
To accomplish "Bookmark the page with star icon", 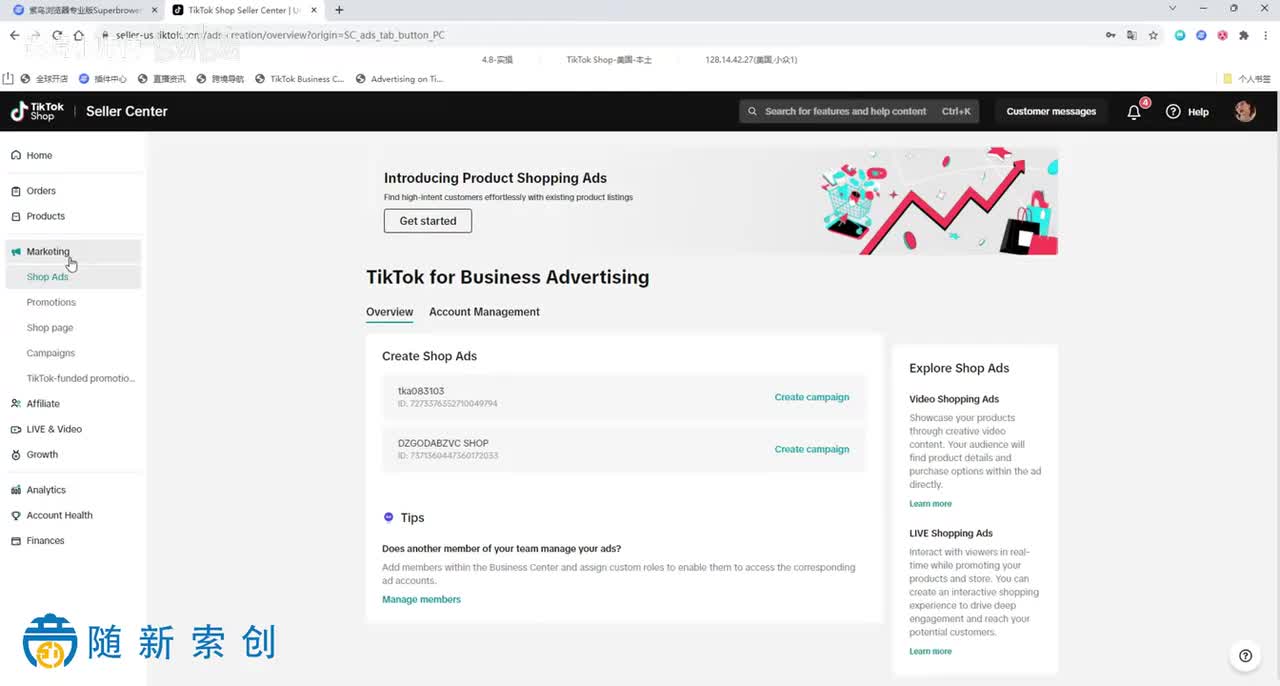I will (x=1153, y=35).
